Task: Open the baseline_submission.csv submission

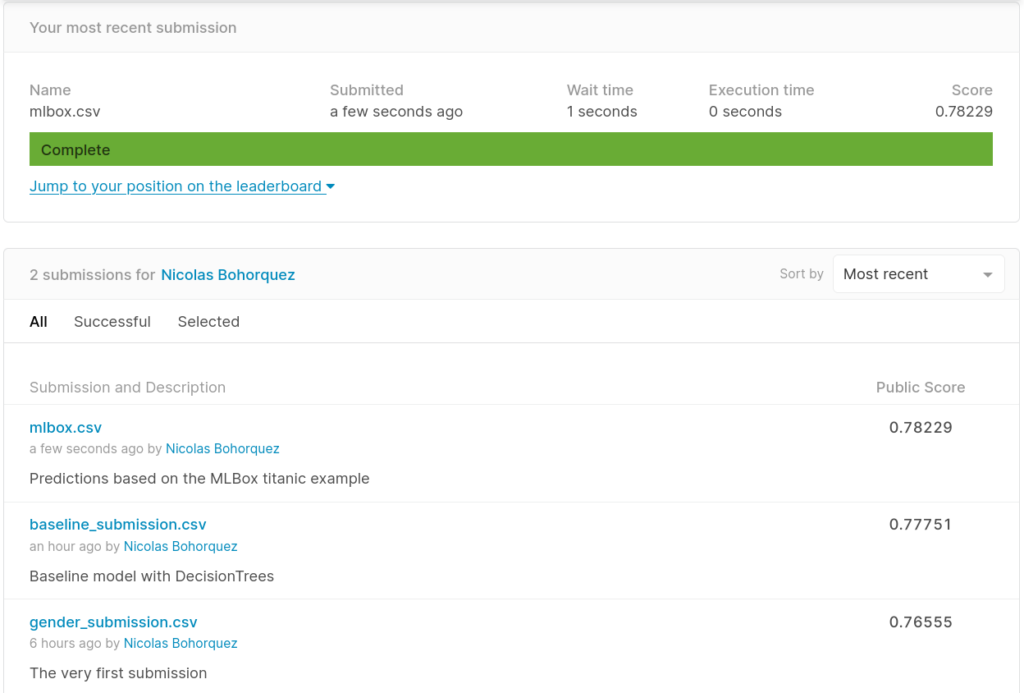Action: click(x=117, y=524)
